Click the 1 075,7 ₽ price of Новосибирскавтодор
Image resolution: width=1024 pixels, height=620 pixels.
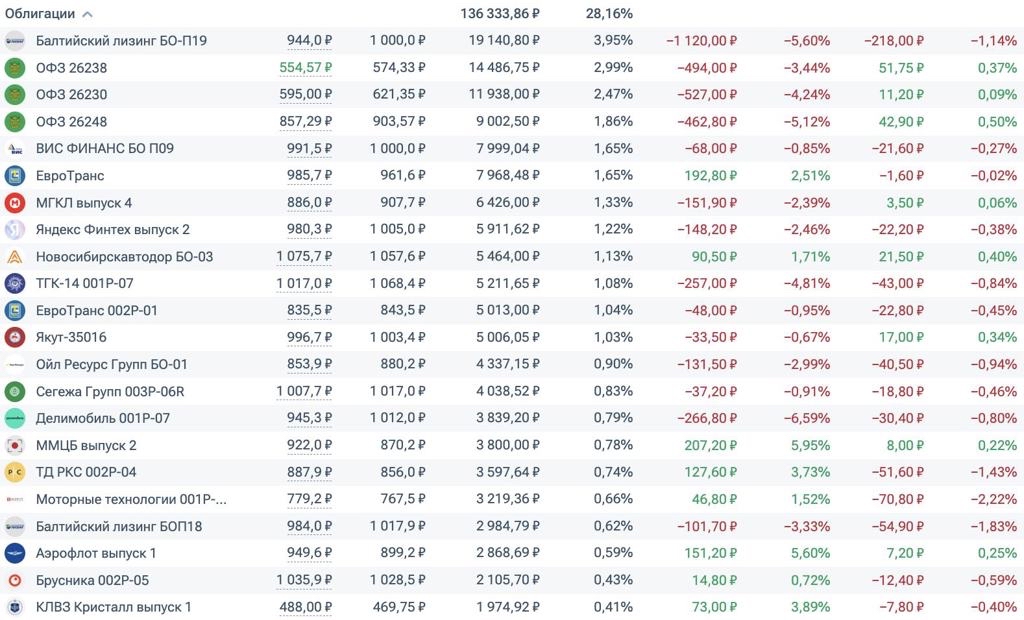click(304, 256)
